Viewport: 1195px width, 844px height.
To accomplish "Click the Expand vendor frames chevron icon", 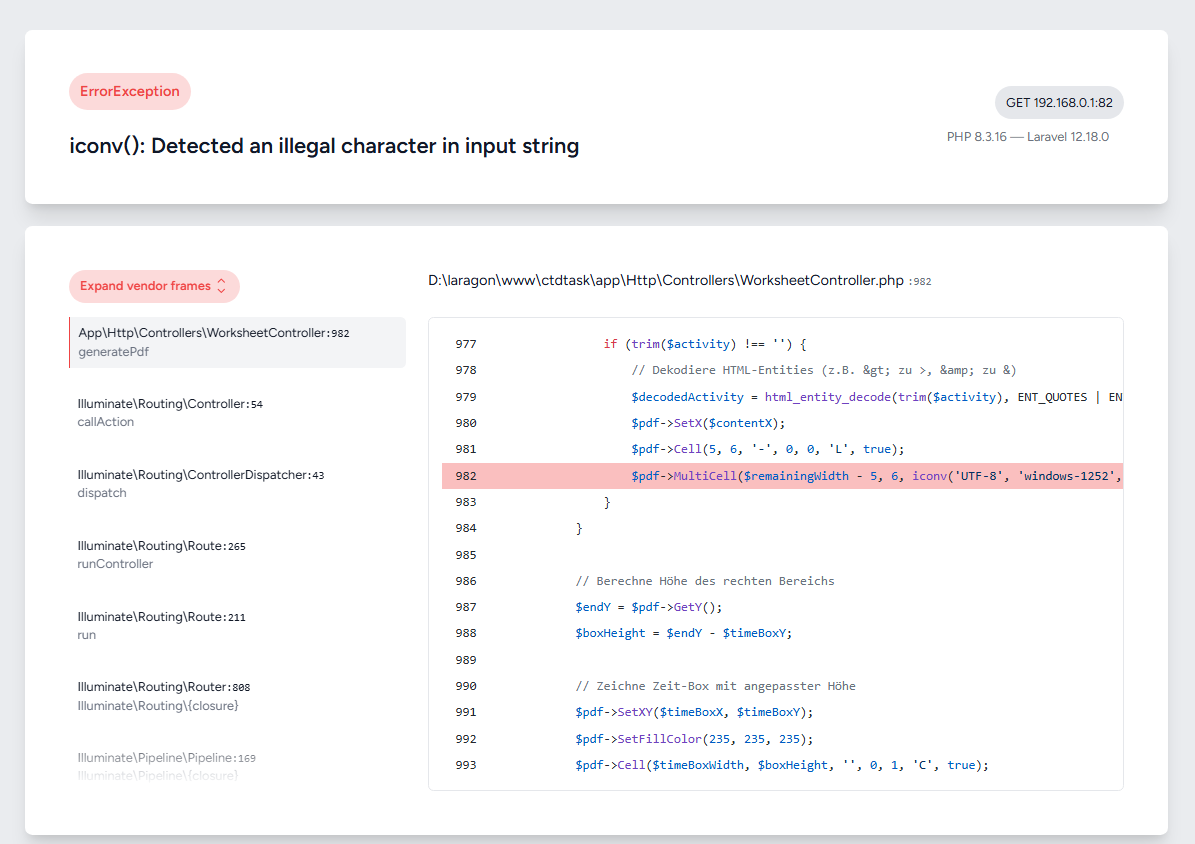I will click(x=221, y=286).
